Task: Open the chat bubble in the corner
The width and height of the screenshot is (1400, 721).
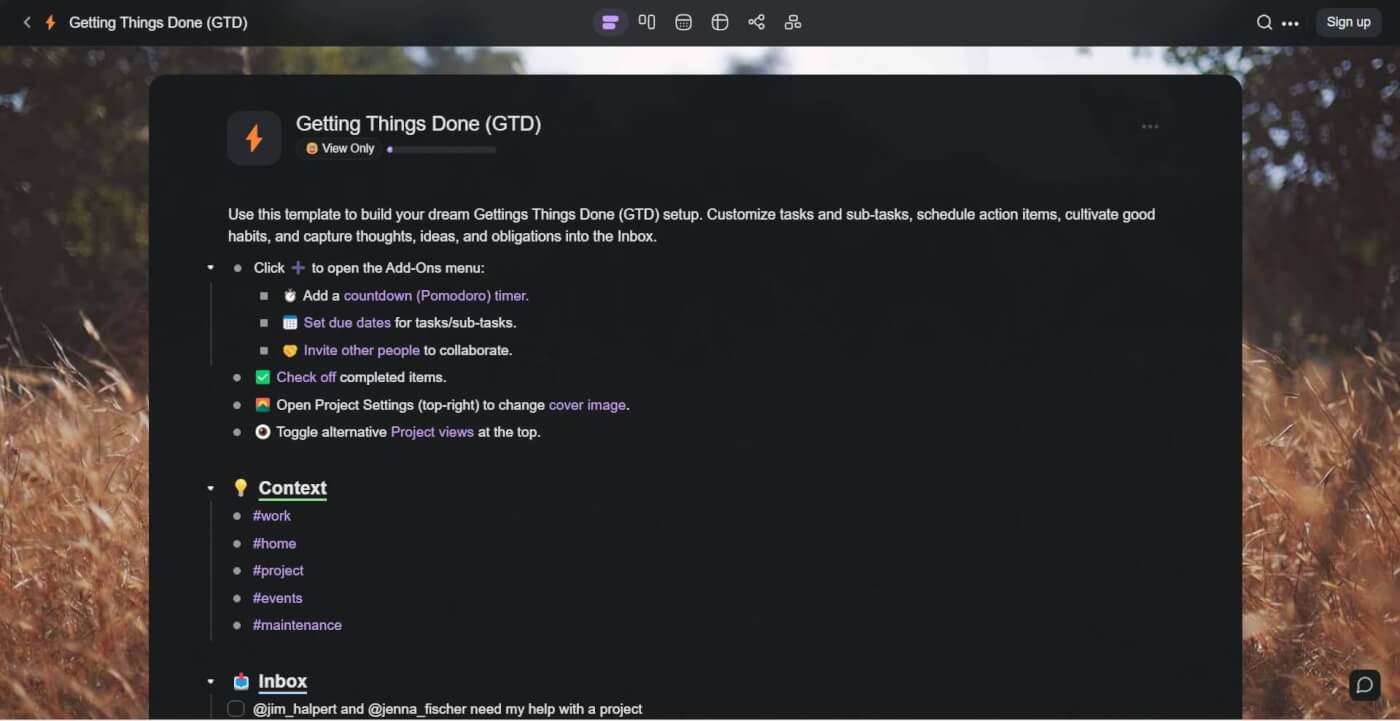Action: pyautogui.click(x=1364, y=685)
